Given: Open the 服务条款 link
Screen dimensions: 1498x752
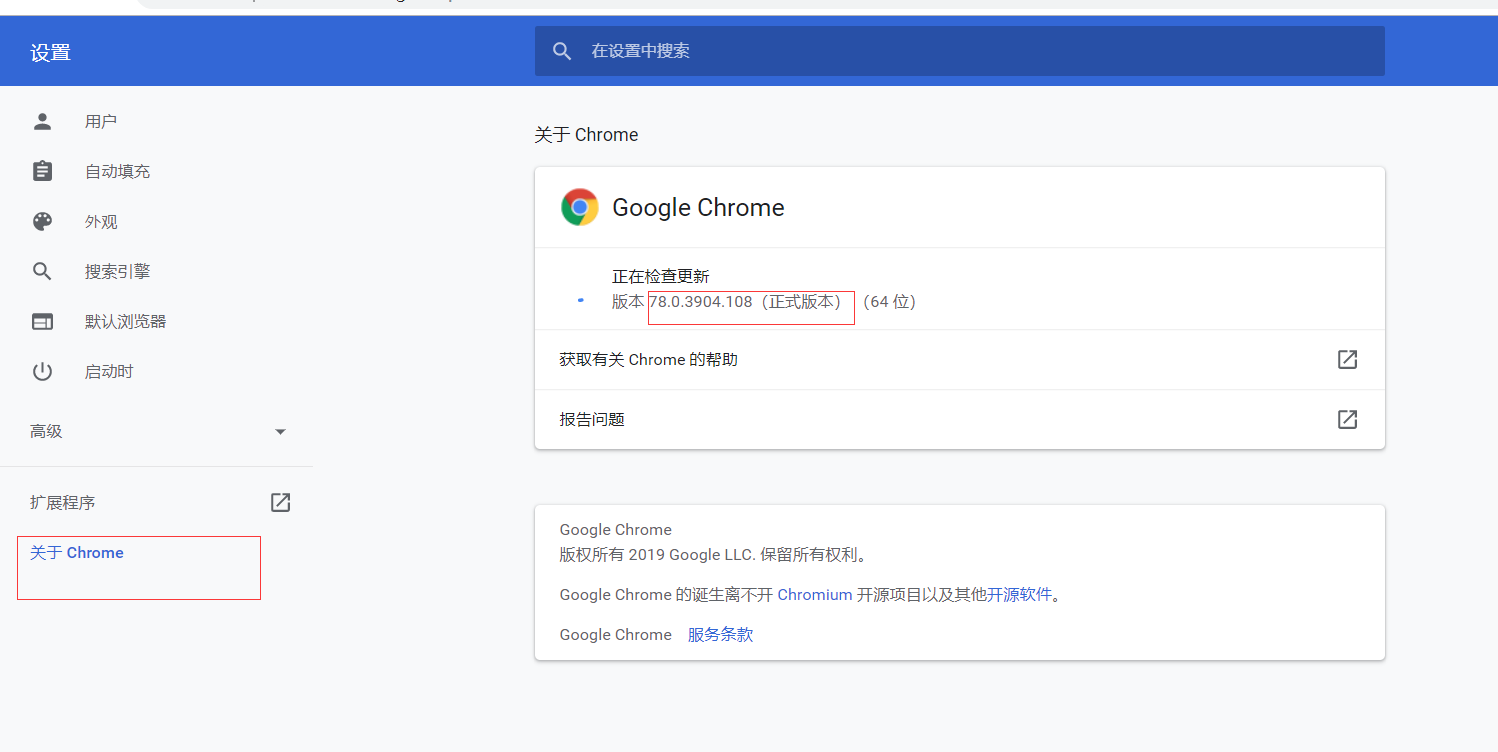Looking at the screenshot, I should click(720, 634).
